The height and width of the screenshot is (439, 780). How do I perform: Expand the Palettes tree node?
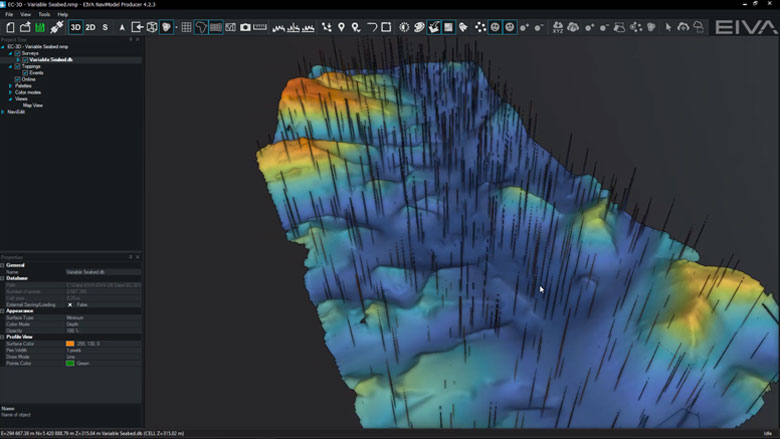(10, 86)
